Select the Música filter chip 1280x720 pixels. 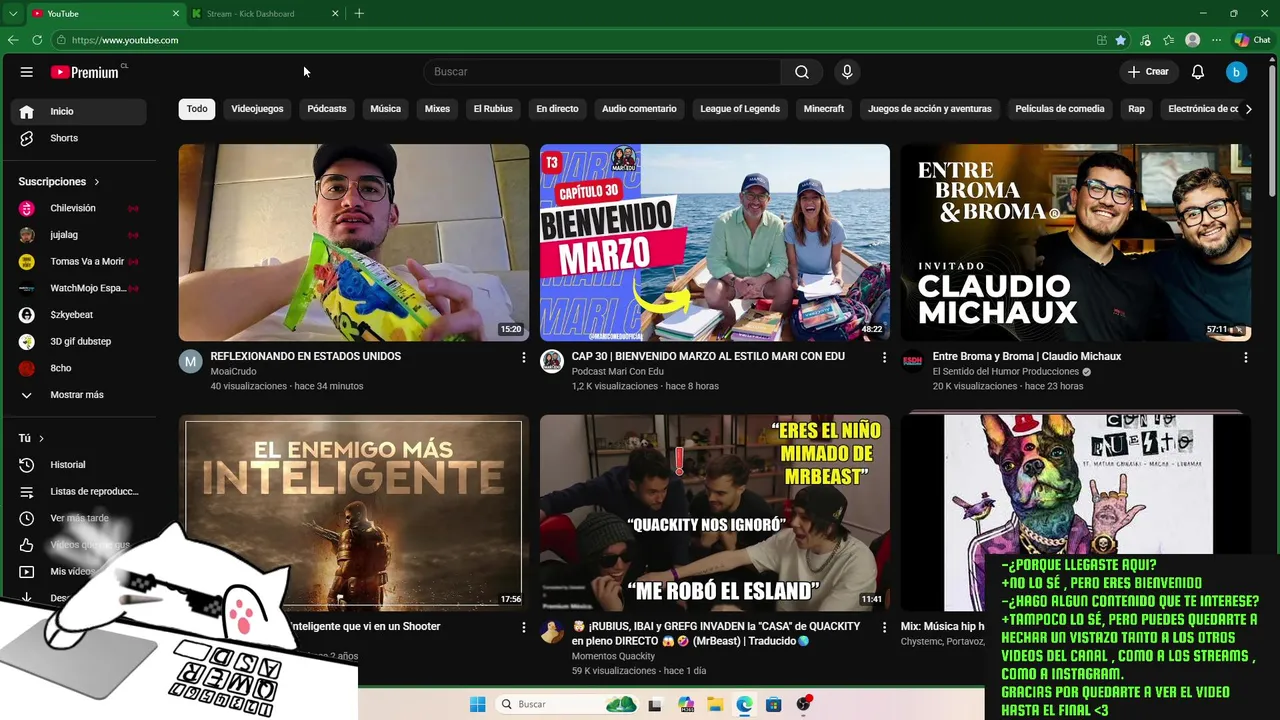[385, 109]
